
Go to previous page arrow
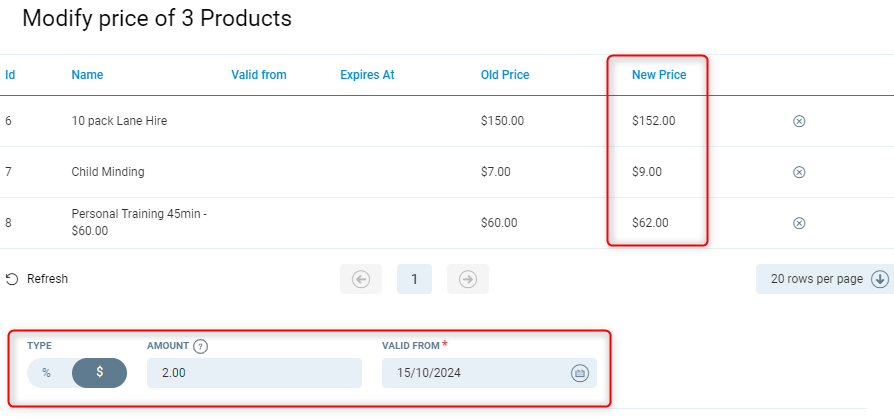[x=361, y=279]
